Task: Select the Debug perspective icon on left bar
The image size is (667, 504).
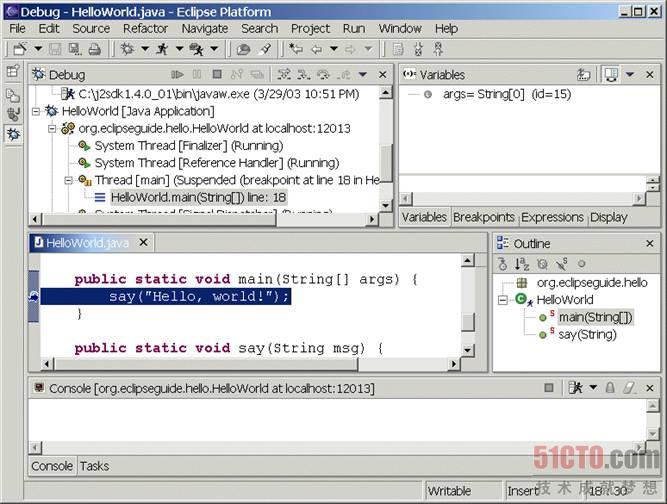Action: (x=13, y=134)
